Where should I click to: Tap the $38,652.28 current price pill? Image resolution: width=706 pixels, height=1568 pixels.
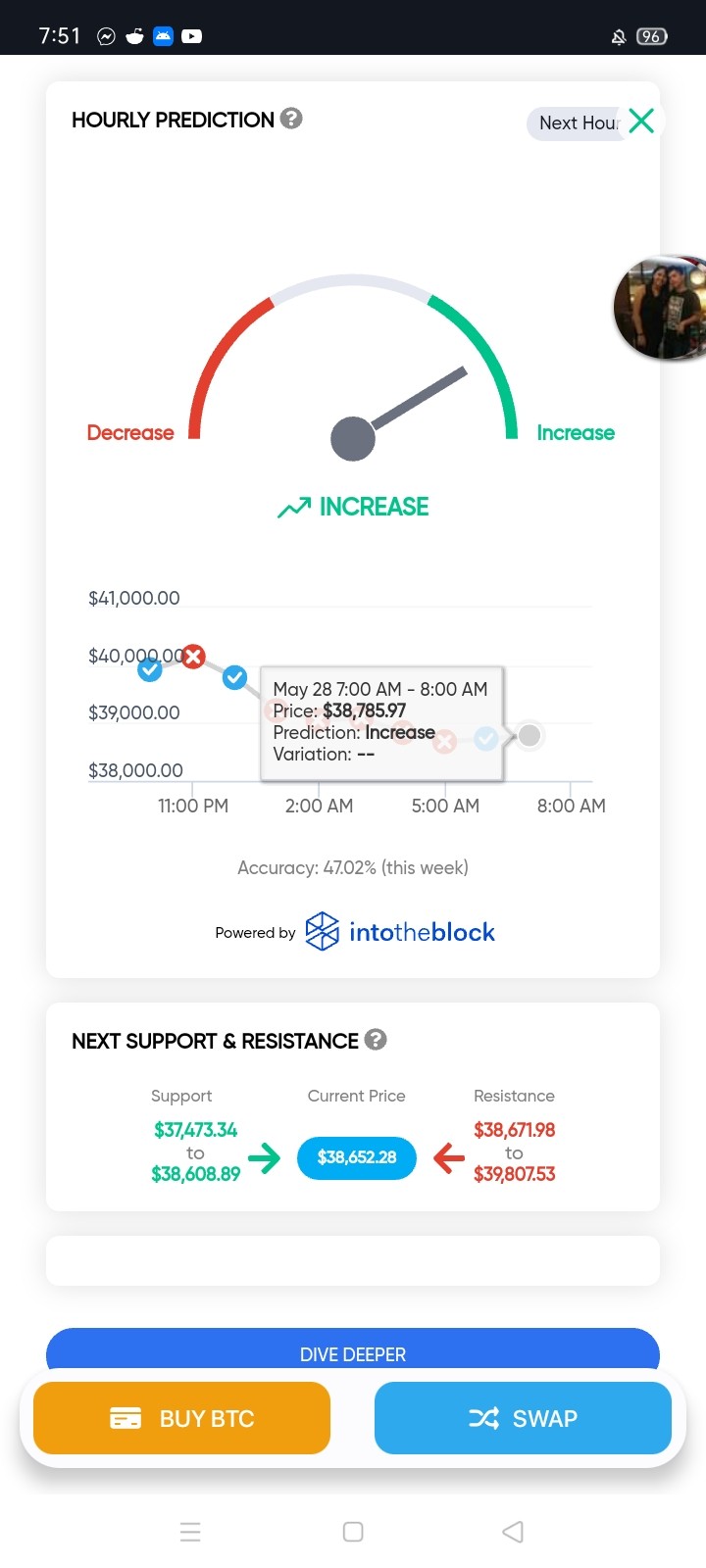(357, 1157)
